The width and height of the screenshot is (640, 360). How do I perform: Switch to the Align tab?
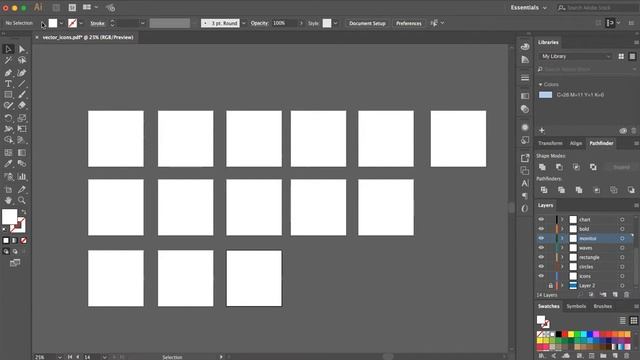[x=576, y=143]
